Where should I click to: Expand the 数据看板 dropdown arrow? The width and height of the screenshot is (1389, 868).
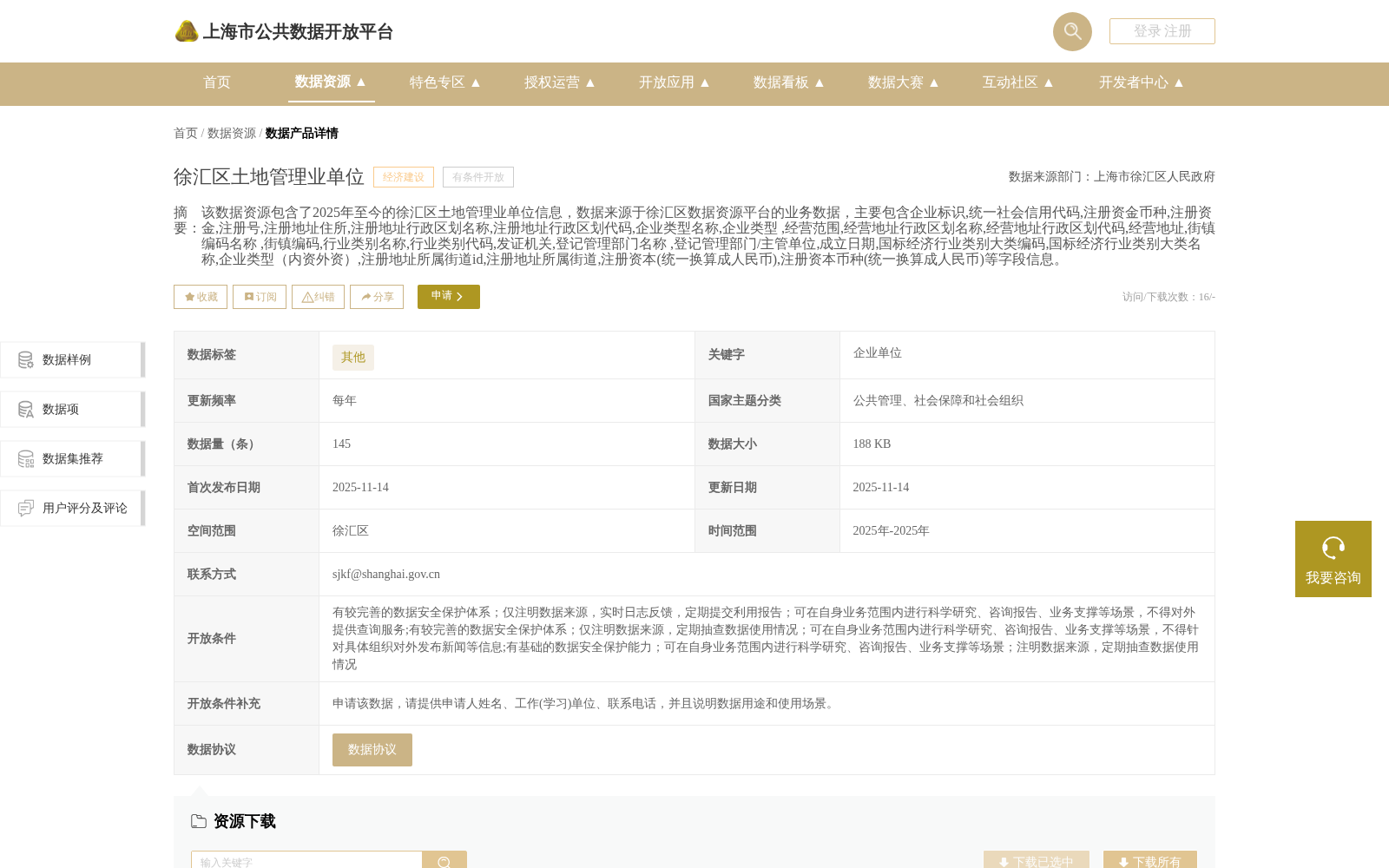820,82
